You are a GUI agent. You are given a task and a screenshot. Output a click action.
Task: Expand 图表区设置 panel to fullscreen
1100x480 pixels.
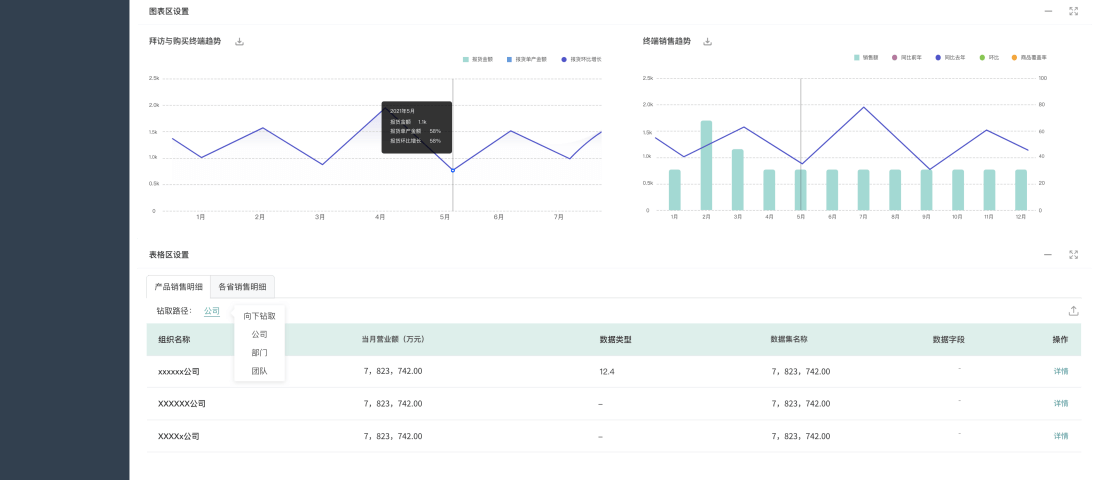(x=1073, y=11)
